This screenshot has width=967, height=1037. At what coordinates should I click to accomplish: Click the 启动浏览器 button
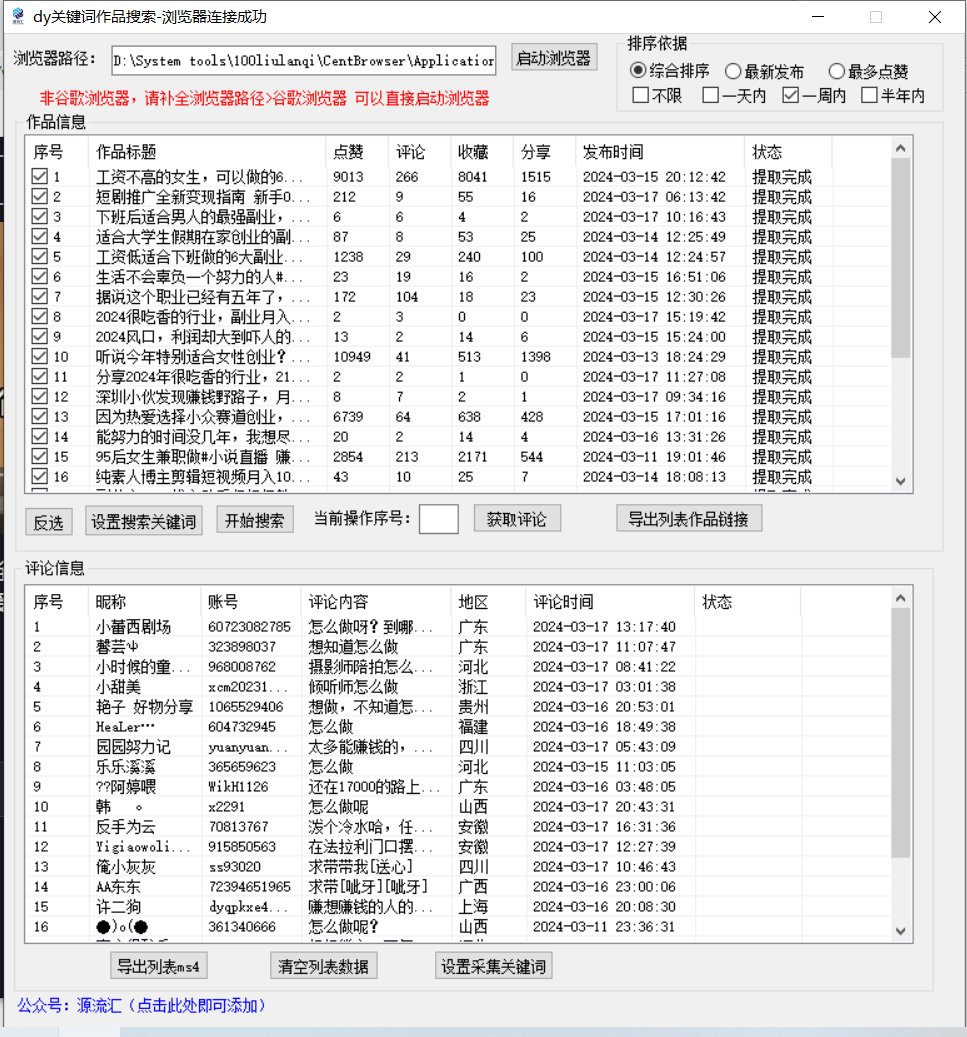556,57
